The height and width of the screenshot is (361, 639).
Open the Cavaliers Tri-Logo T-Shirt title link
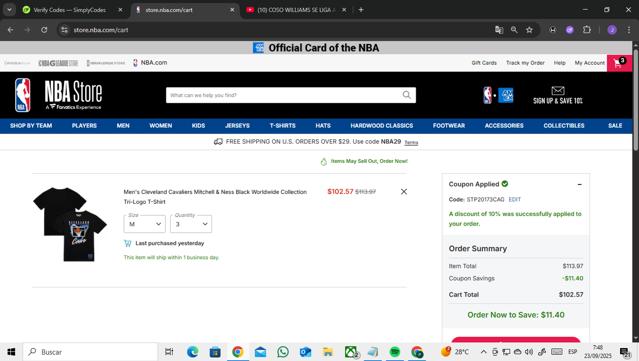point(215,196)
